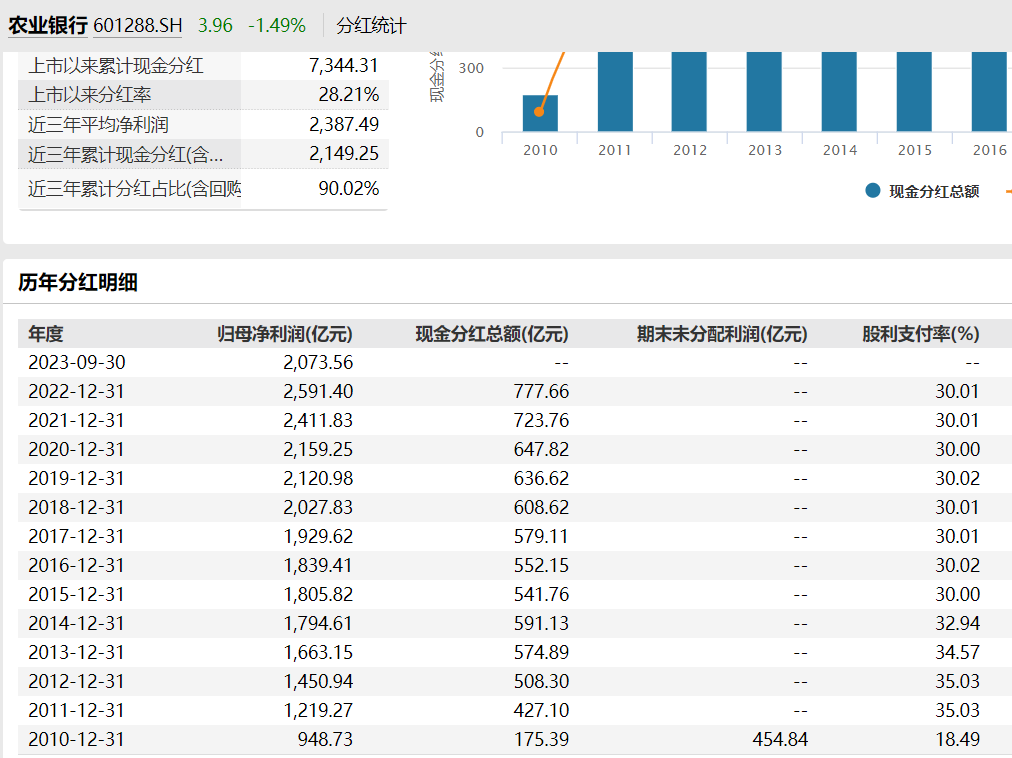
Task: Click the 2013 bar in the chart
Action: coord(764,92)
